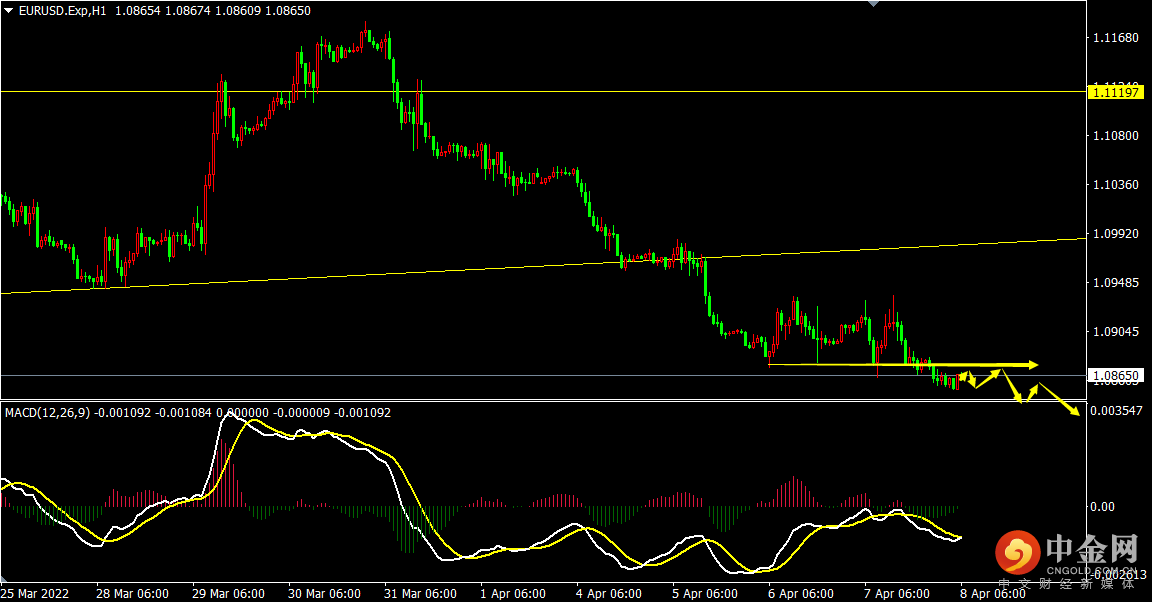The height and width of the screenshot is (602, 1152).
Task: Click the 28 Mar 06:00 time label
Action: 132,593
